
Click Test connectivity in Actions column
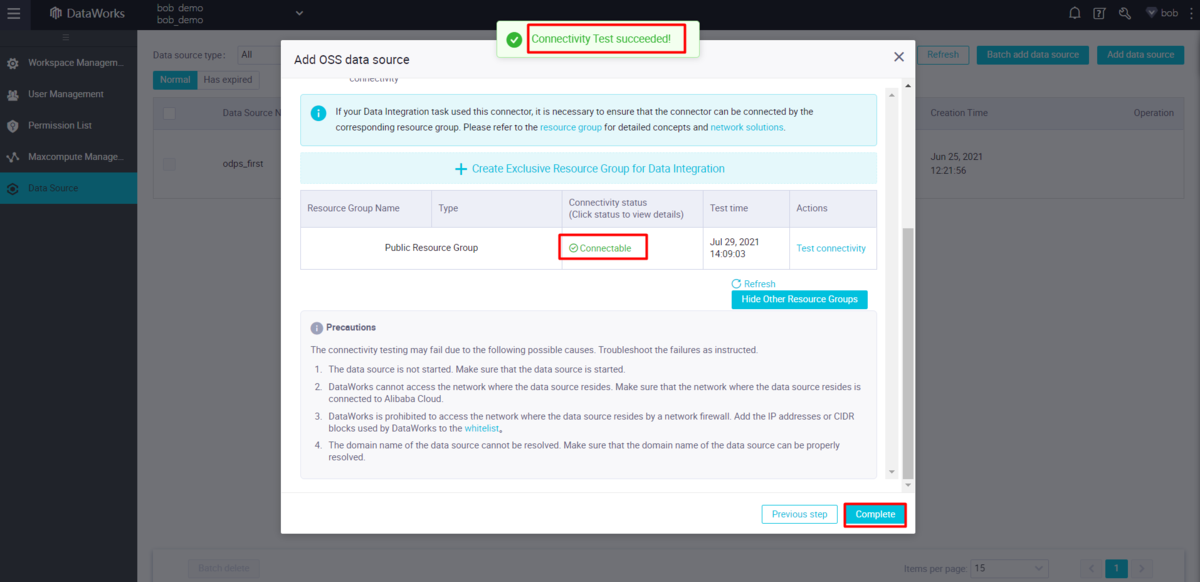click(x=831, y=248)
